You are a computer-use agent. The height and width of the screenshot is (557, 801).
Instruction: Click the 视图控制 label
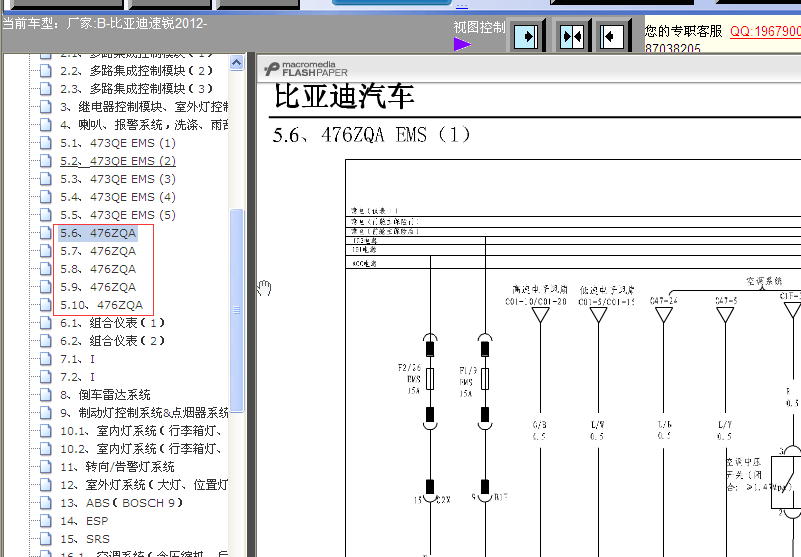click(479, 27)
